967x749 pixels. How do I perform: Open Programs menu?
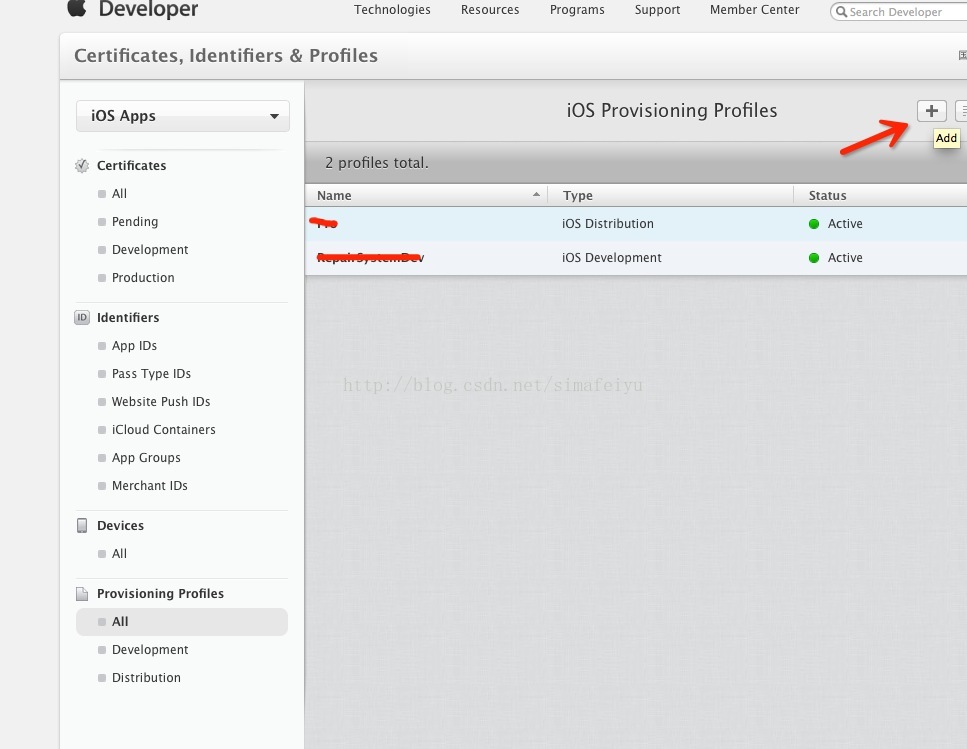[x=577, y=10]
